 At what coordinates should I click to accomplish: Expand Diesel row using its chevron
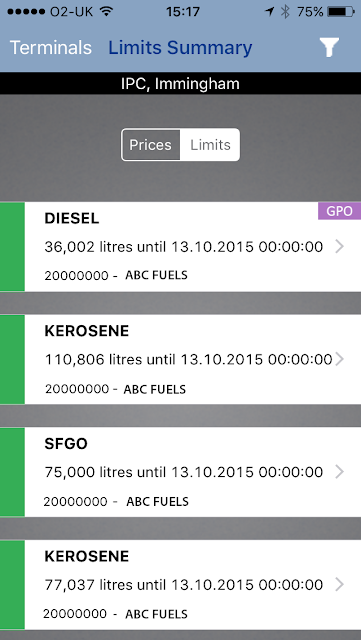click(339, 247)
